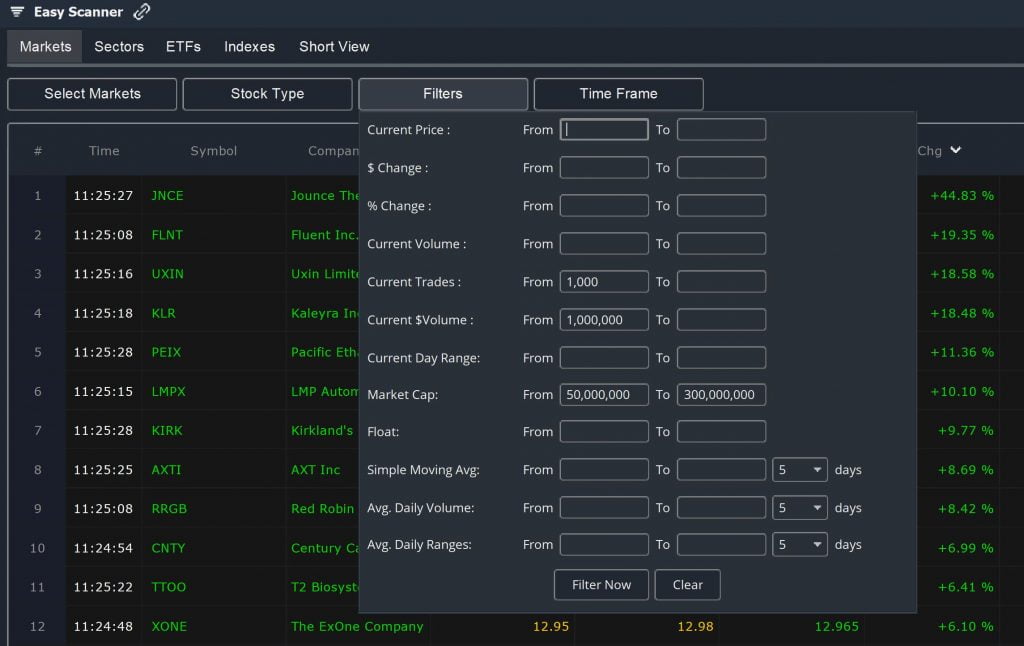Click the link chain icon next to Easy Scanner
The height and width of the screenshot is (646, 1024).
[x=142, y=12]
